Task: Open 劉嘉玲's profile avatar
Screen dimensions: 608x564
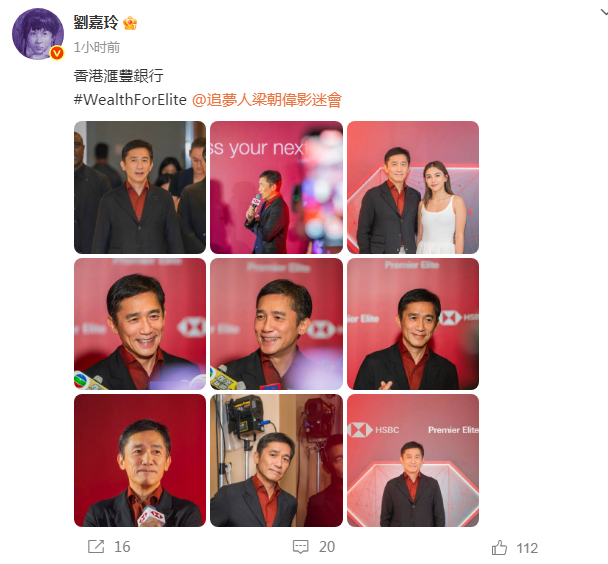Action: pyautogui.click(x=38, y=34)
